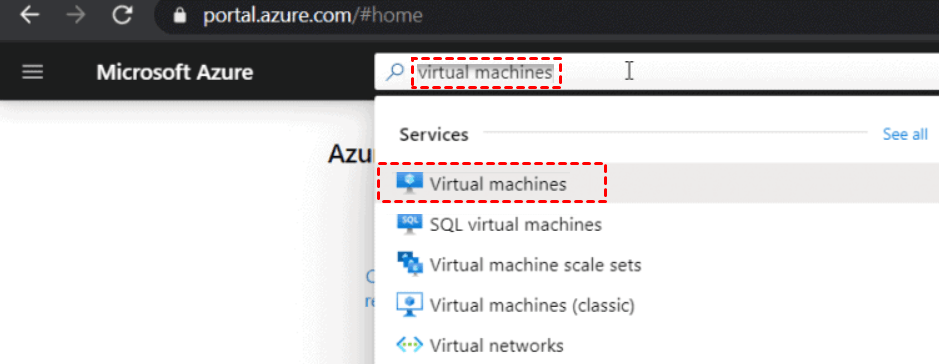Reload the Azure portal page
Image resolution: width=939 pixels, height=364 pixels.
point(122,15)
